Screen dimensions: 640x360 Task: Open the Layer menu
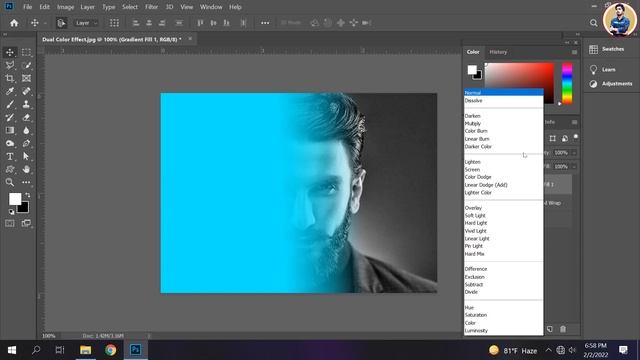pos(87,7)
